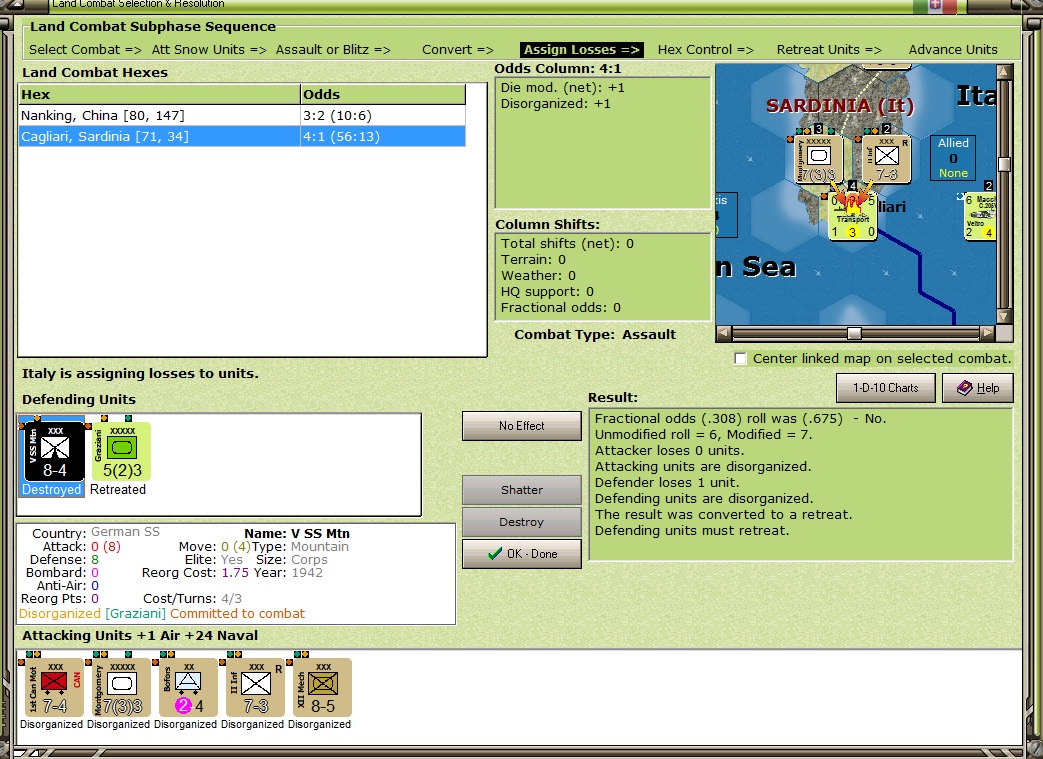This screenshot has width=1043, height=759.
Task: Enable center linked map on selected combat
Action: click(740, 359)
